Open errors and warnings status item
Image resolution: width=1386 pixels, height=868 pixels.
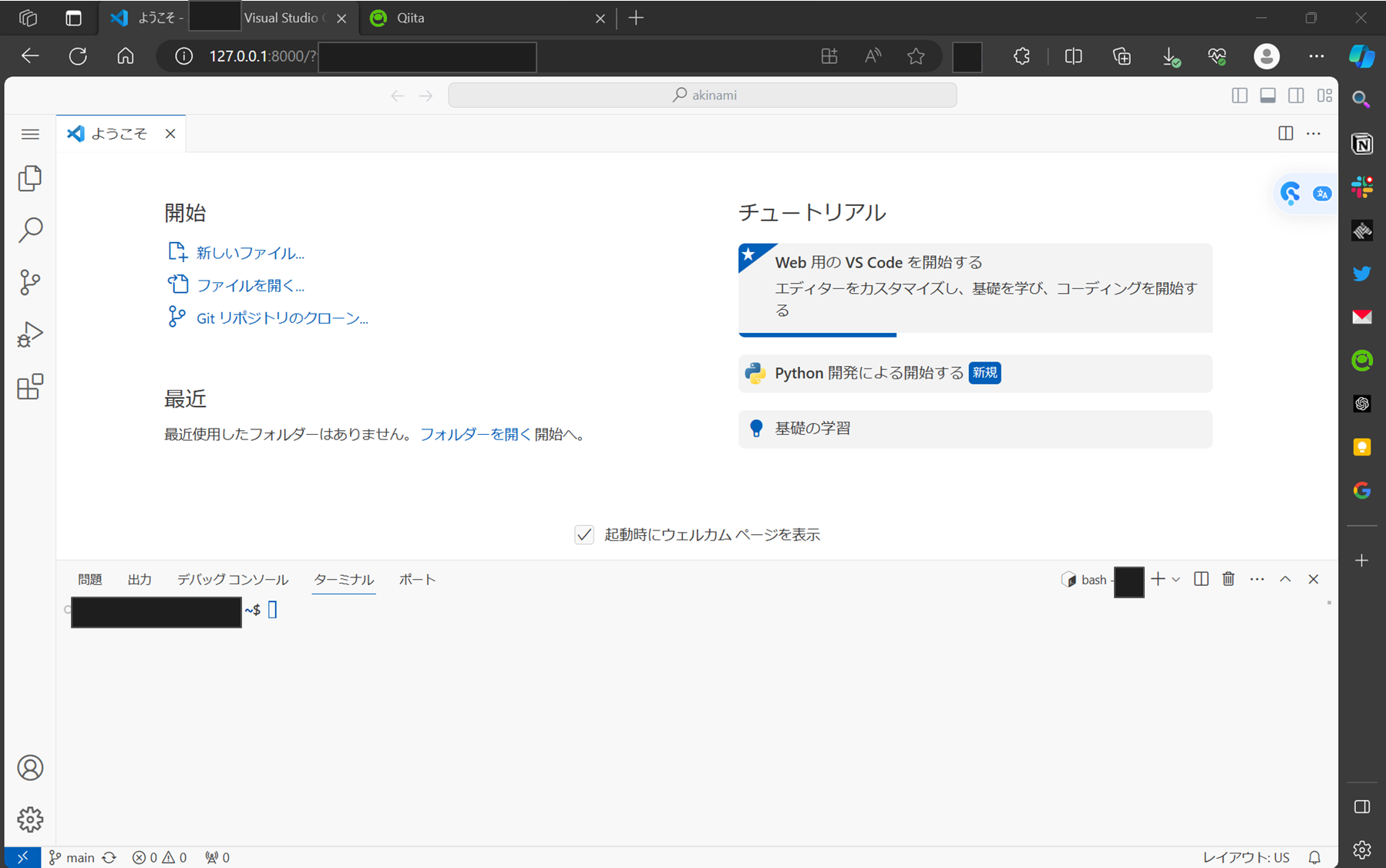160,857
